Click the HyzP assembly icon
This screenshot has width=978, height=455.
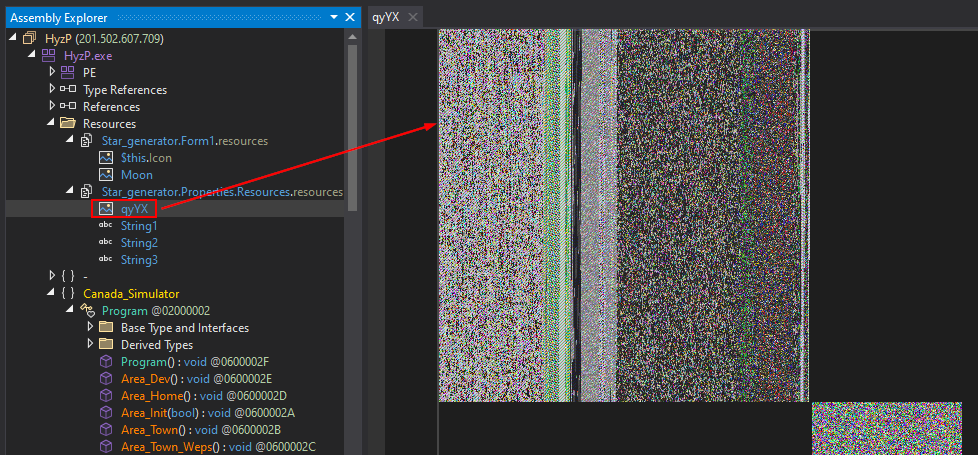click(x=29, y=38)
